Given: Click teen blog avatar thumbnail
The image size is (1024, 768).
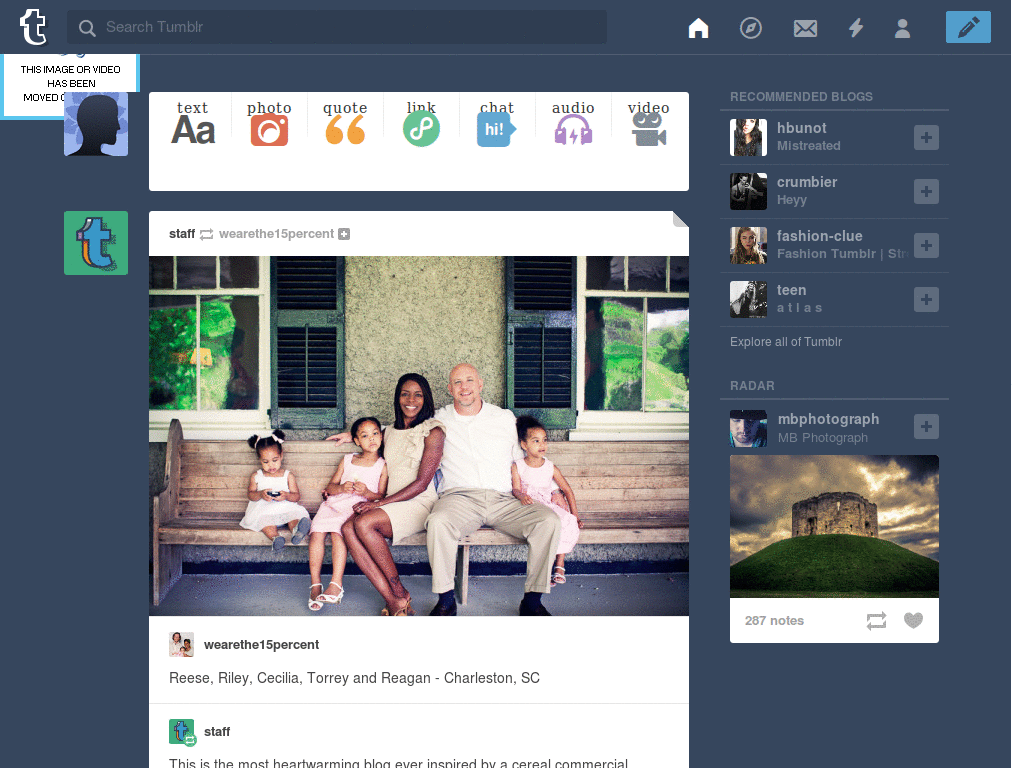Looking at the screenshot, I should pyautogui.click(x=748, y=300).
